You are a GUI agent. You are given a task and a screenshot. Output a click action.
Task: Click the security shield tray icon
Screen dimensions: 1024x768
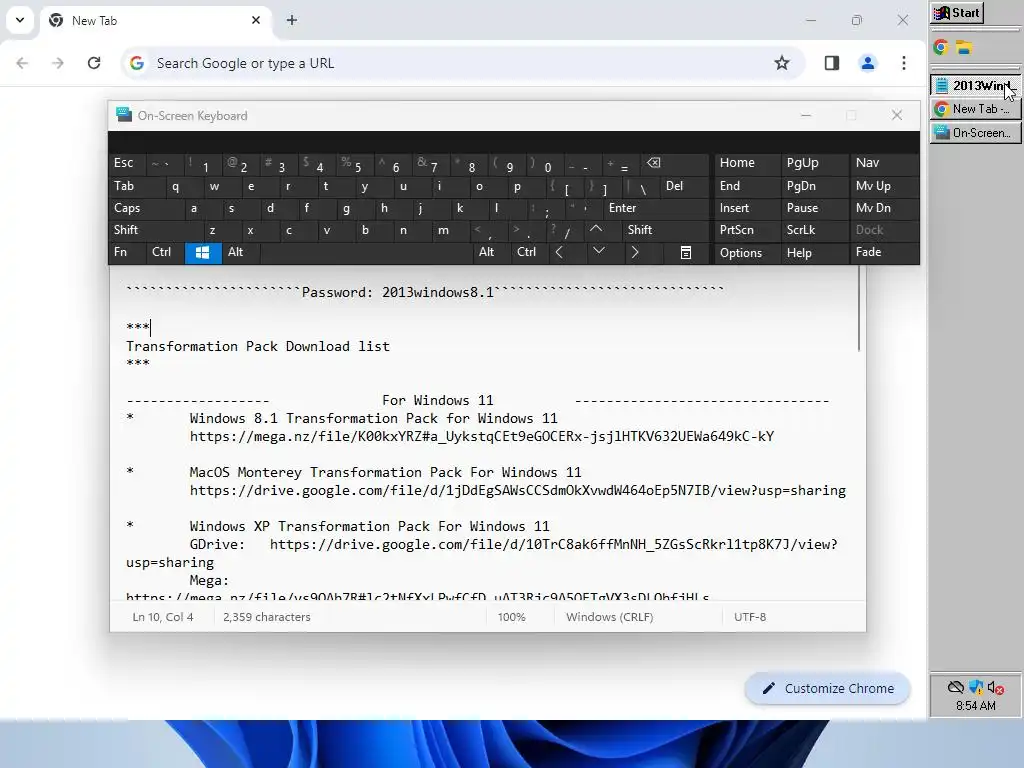coord(976,687)
